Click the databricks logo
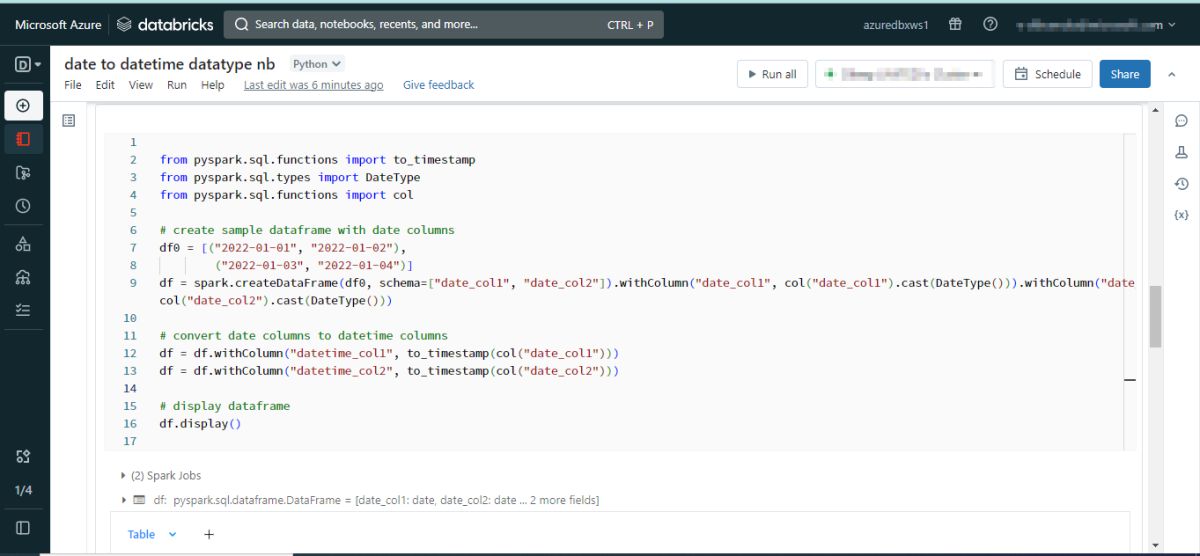1200x556 pixels. (164, 24)
